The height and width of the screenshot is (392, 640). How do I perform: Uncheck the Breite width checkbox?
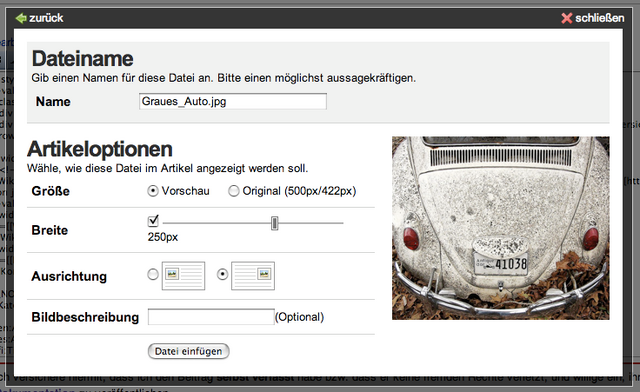pyautogui.click(x=153, y=221)
